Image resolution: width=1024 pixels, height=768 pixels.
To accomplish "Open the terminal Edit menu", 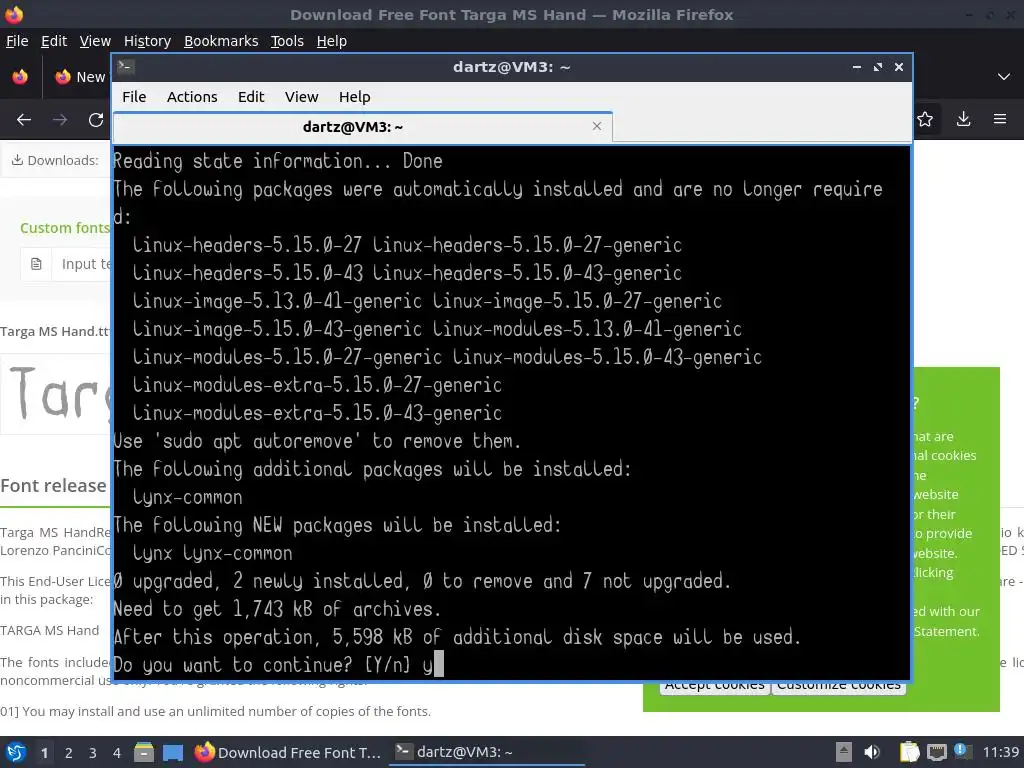I will coord(251,97).
